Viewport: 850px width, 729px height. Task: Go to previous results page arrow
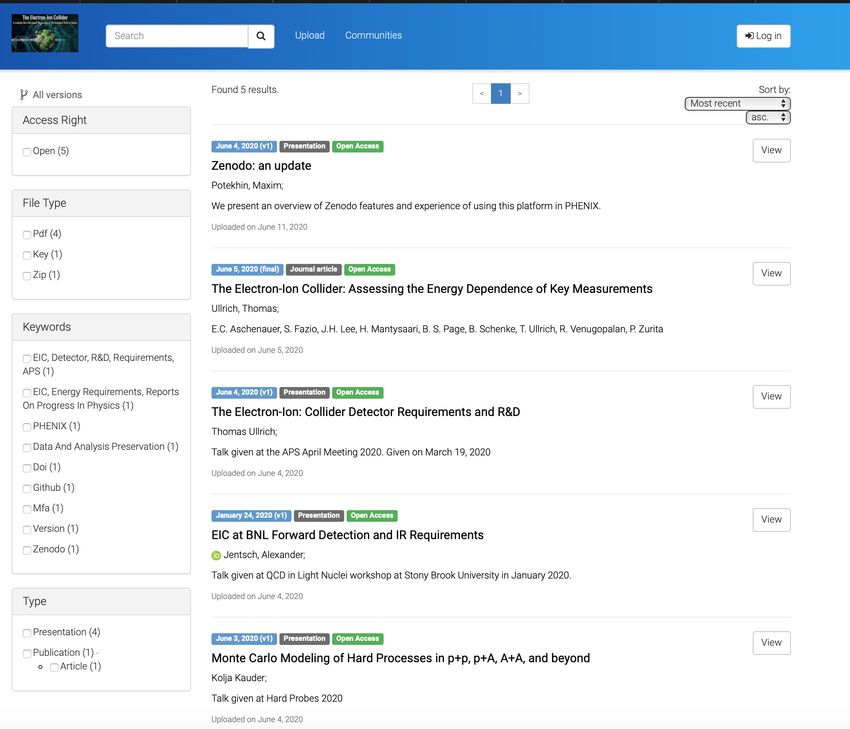482,94
